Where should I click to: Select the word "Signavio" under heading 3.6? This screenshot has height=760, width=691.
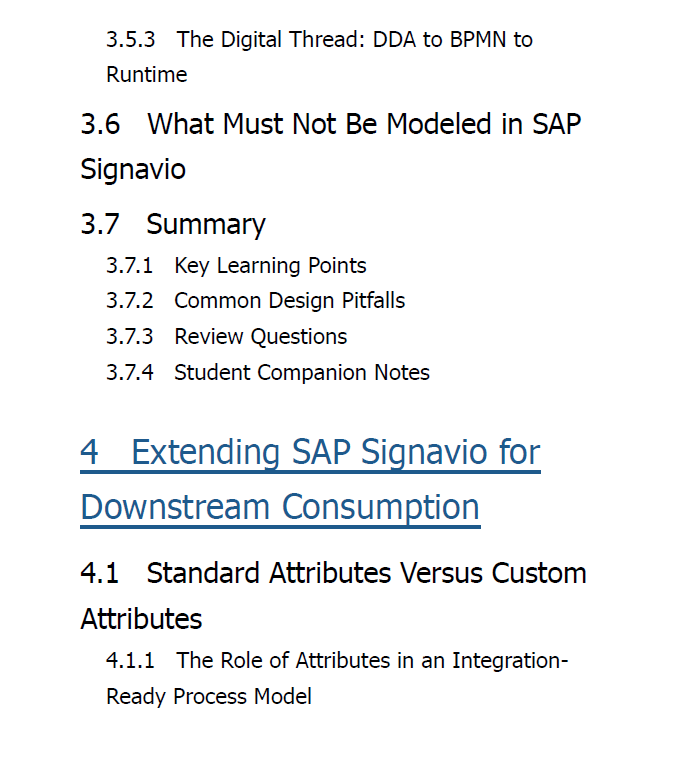point(133,170)
